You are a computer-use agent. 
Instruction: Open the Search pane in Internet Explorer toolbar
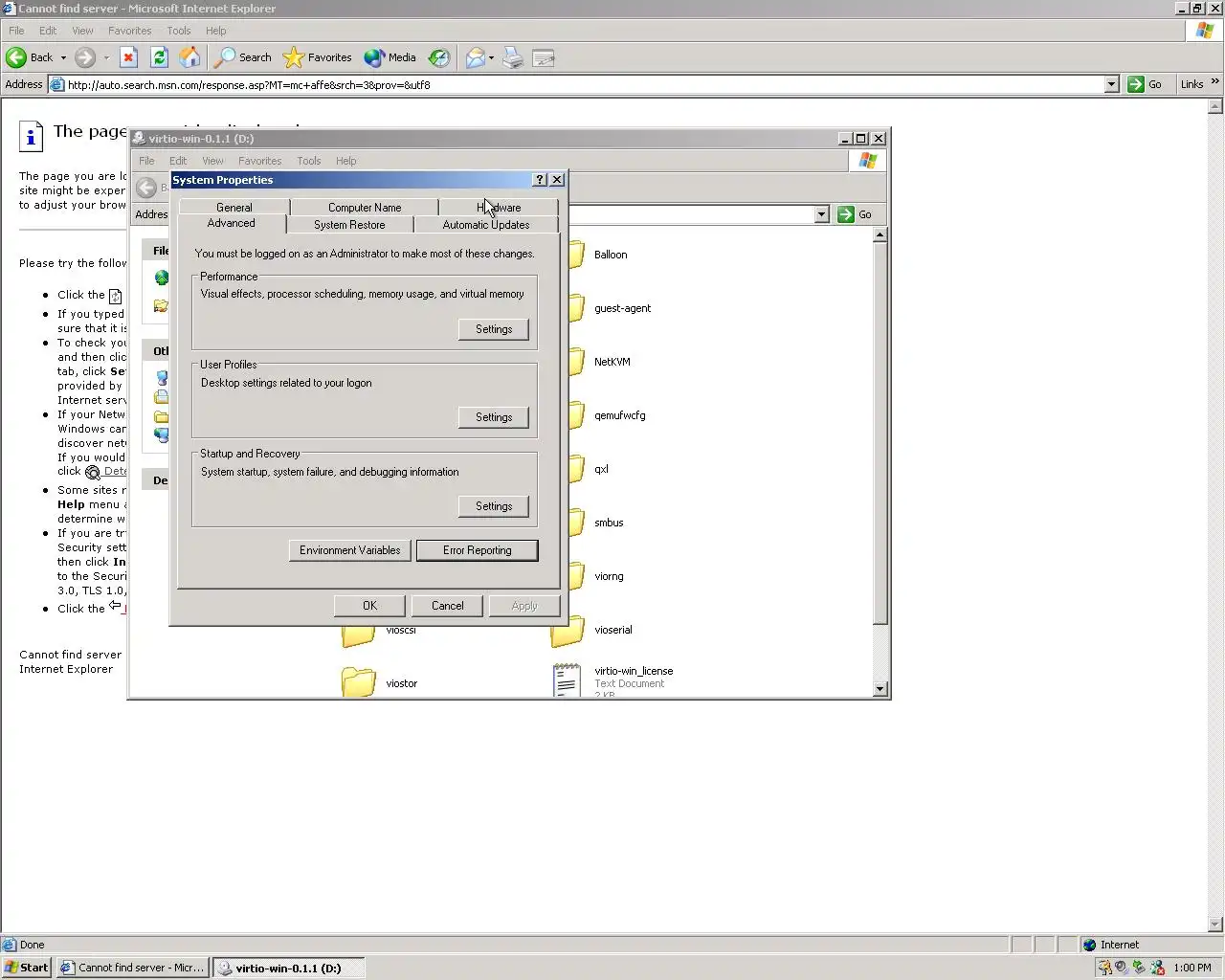pyautogui.click(x=243, y=57)
